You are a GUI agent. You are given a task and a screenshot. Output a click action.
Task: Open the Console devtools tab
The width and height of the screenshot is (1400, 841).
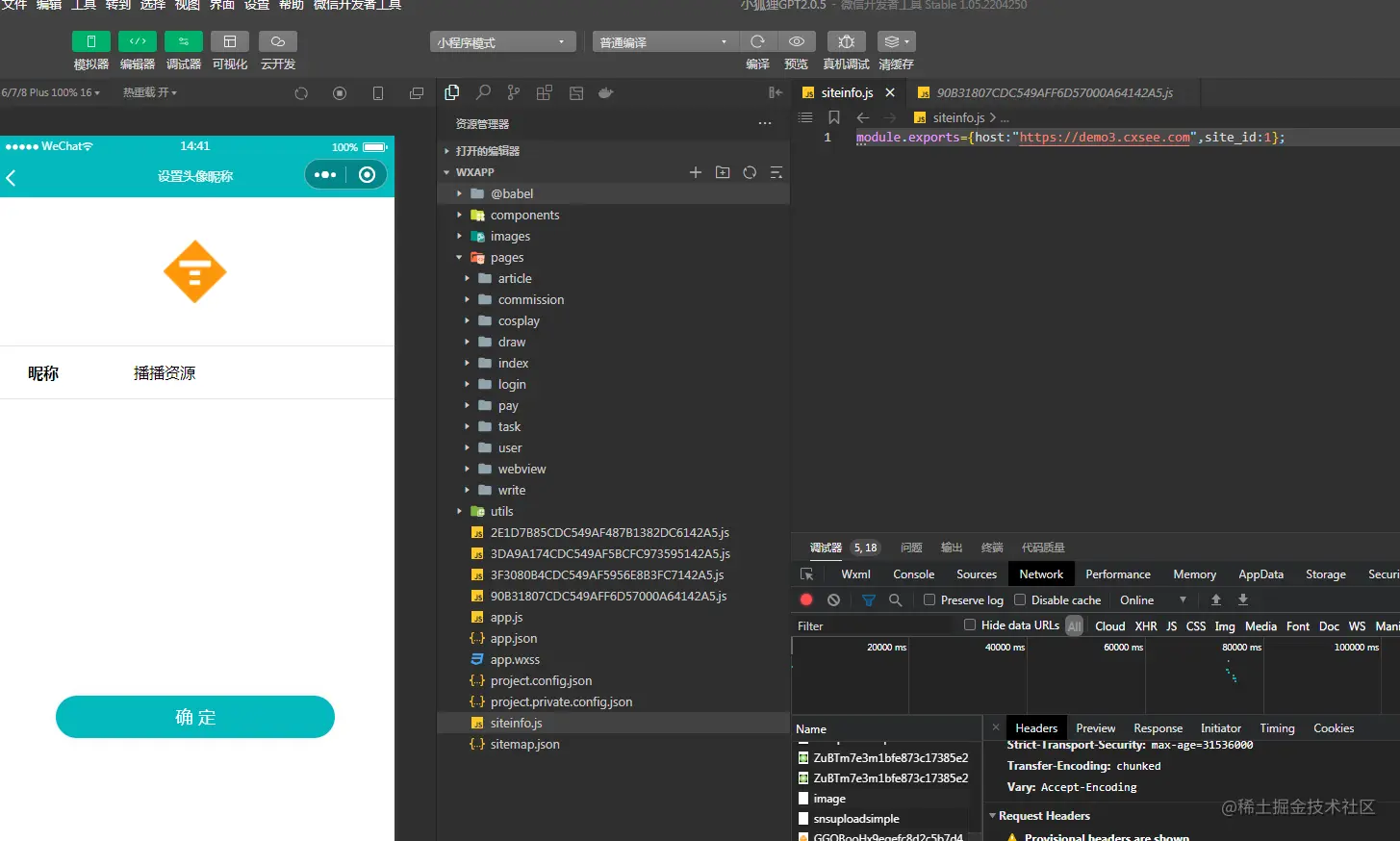914,574
